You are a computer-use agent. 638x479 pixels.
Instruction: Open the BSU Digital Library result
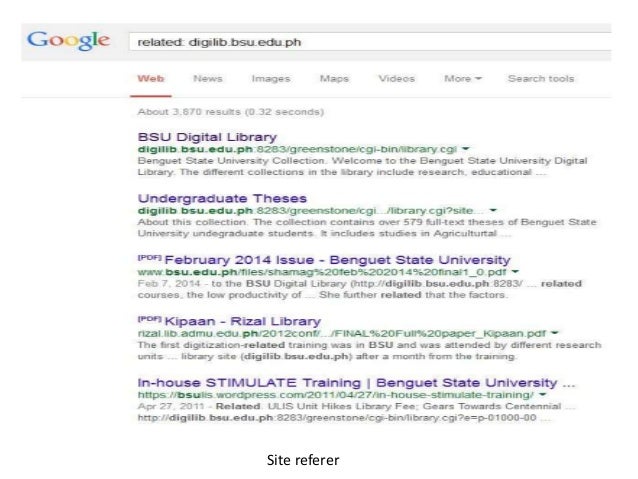207,137
